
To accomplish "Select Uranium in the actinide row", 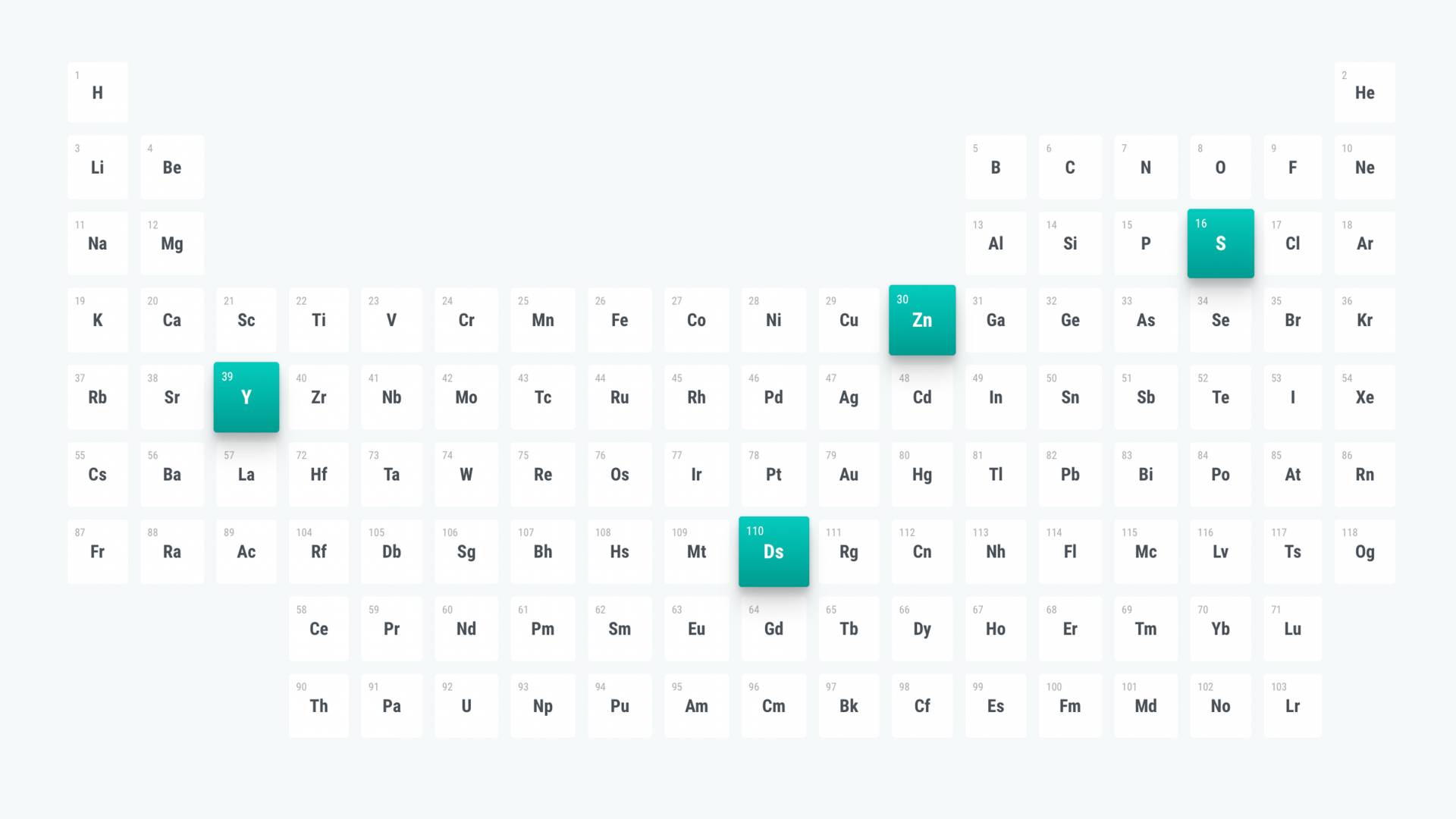I will (466, 705).
